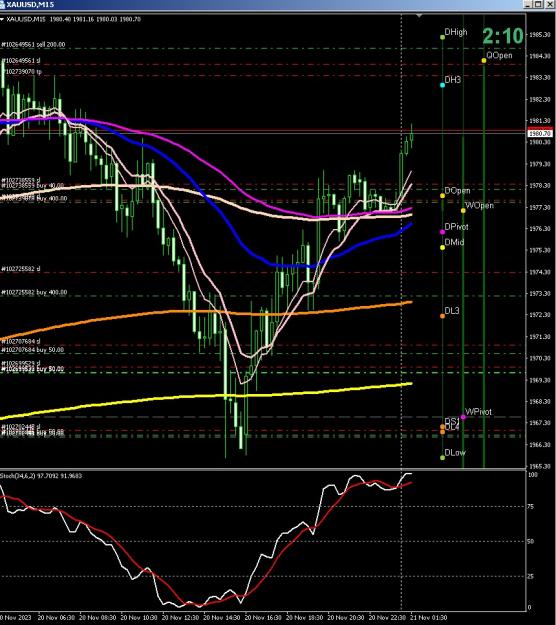Click the stochastic 50 level value
The width and height of the screenshot is (556, 625).
coord(530,541)
